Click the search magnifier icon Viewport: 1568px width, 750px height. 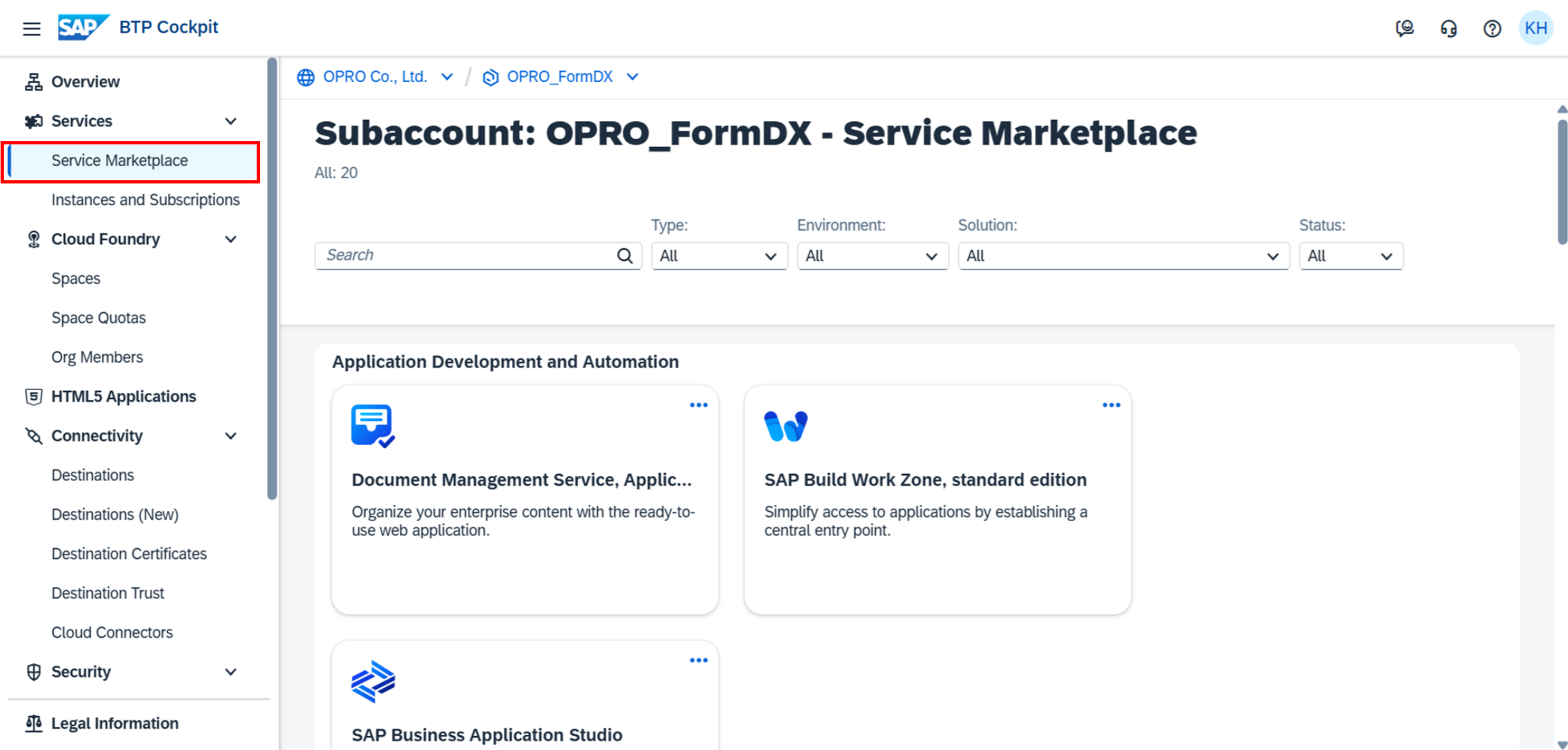(625, 256)
